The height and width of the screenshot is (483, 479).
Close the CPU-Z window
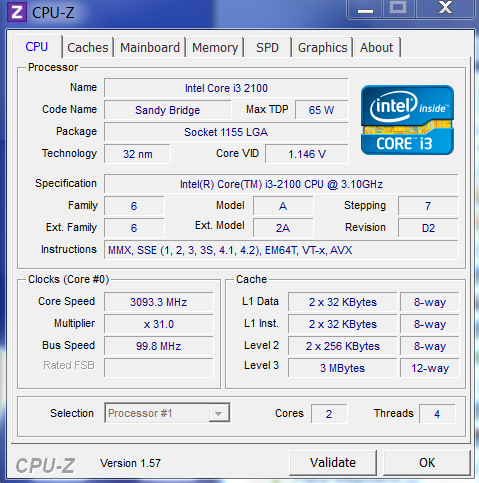click(x=445, y=9)
